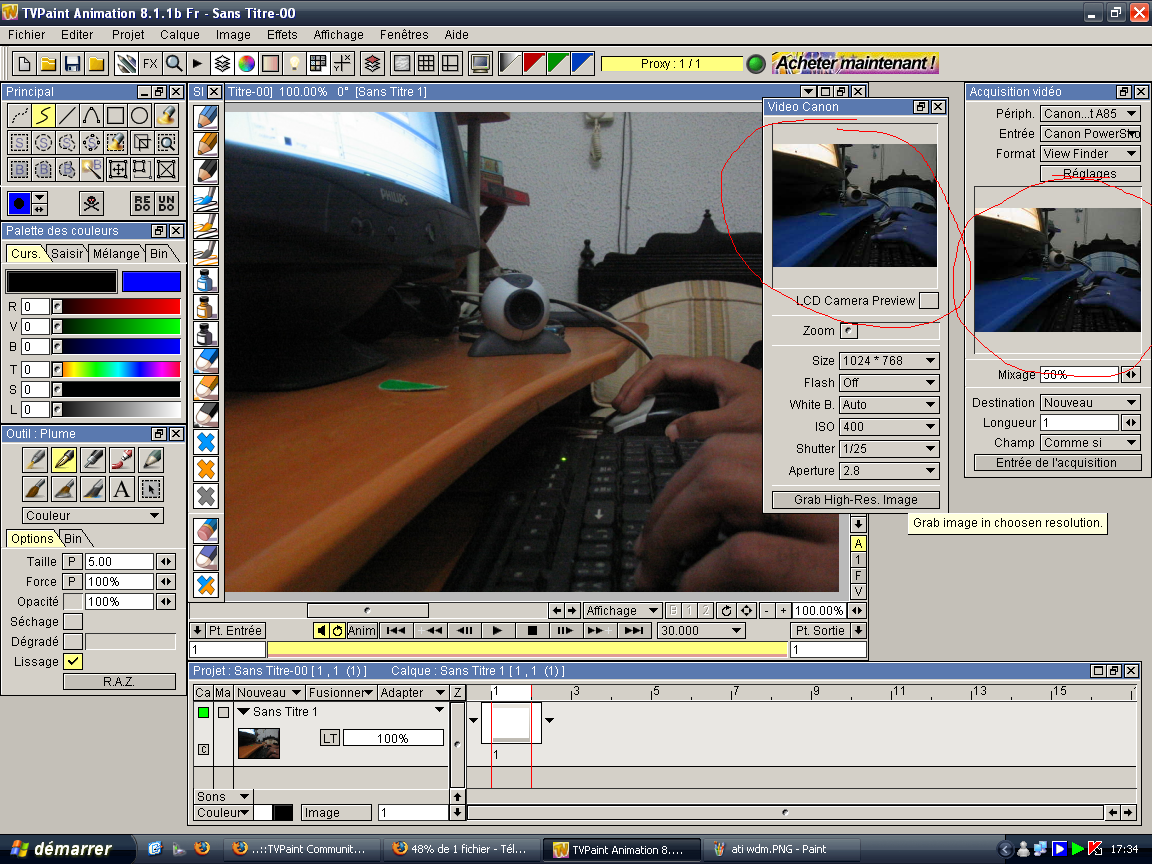Select the text tool A icon

[122, 489]
